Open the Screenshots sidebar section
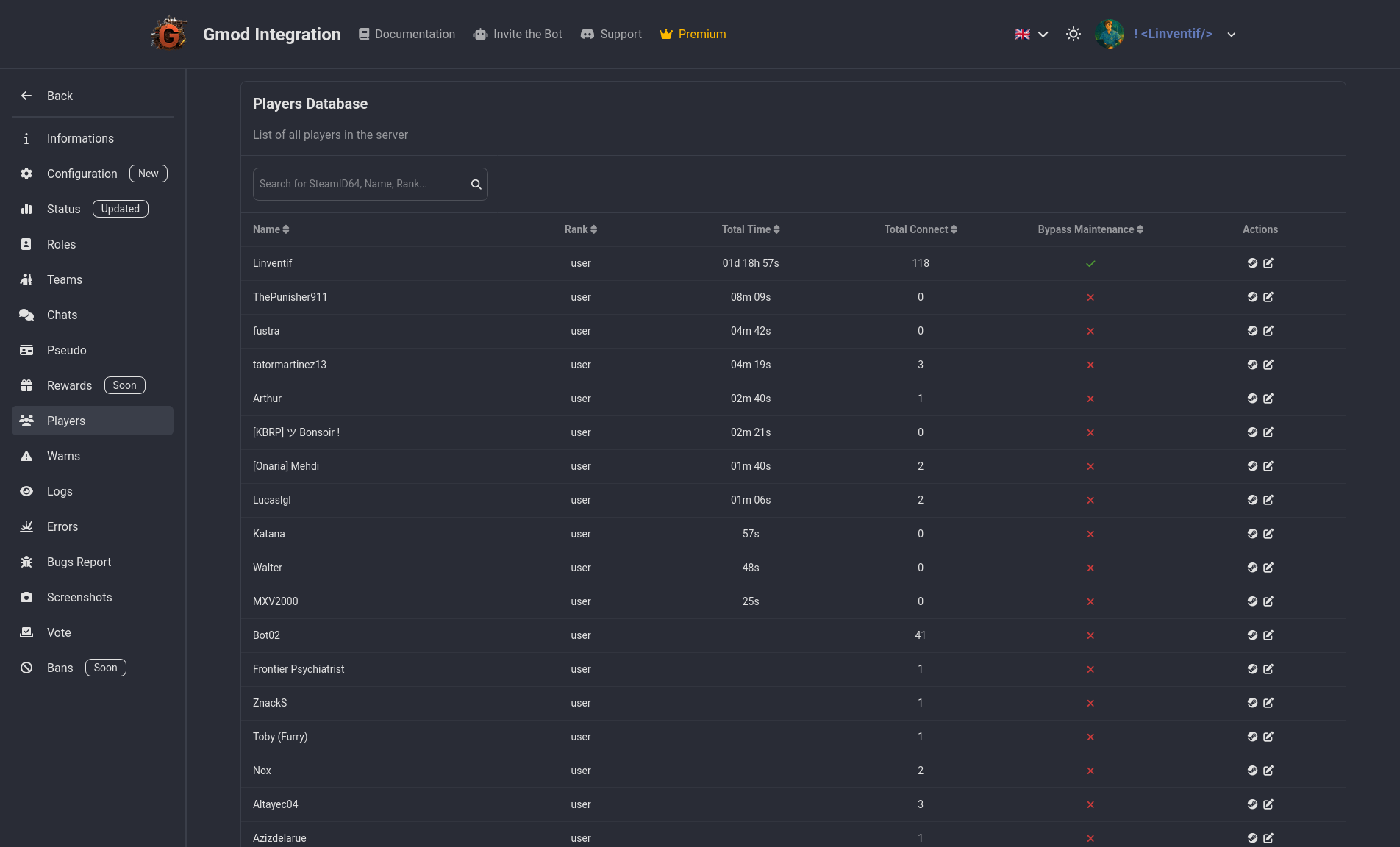This screenshot has width=1400, height=847. 79,597
